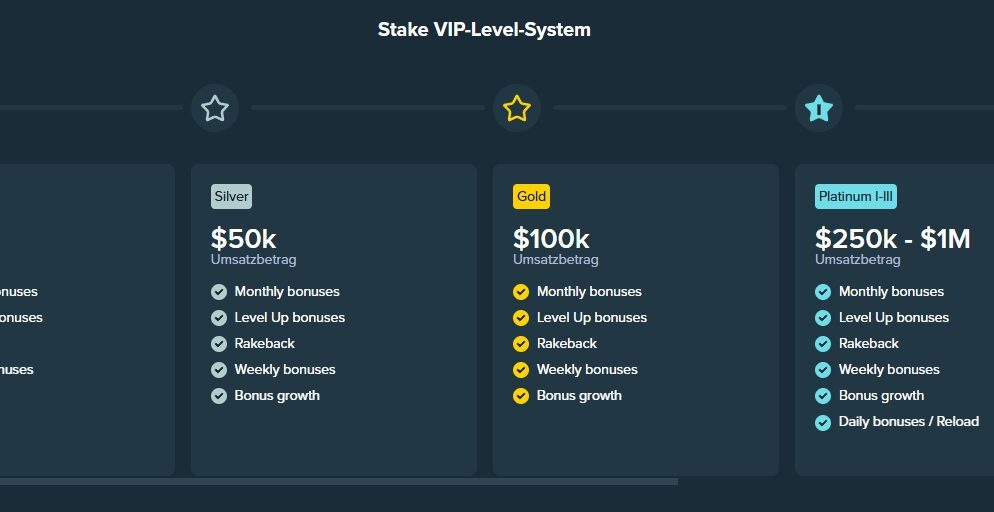Click the Stake VIP-Level-System title
The image size is (994, 512).
484,30
